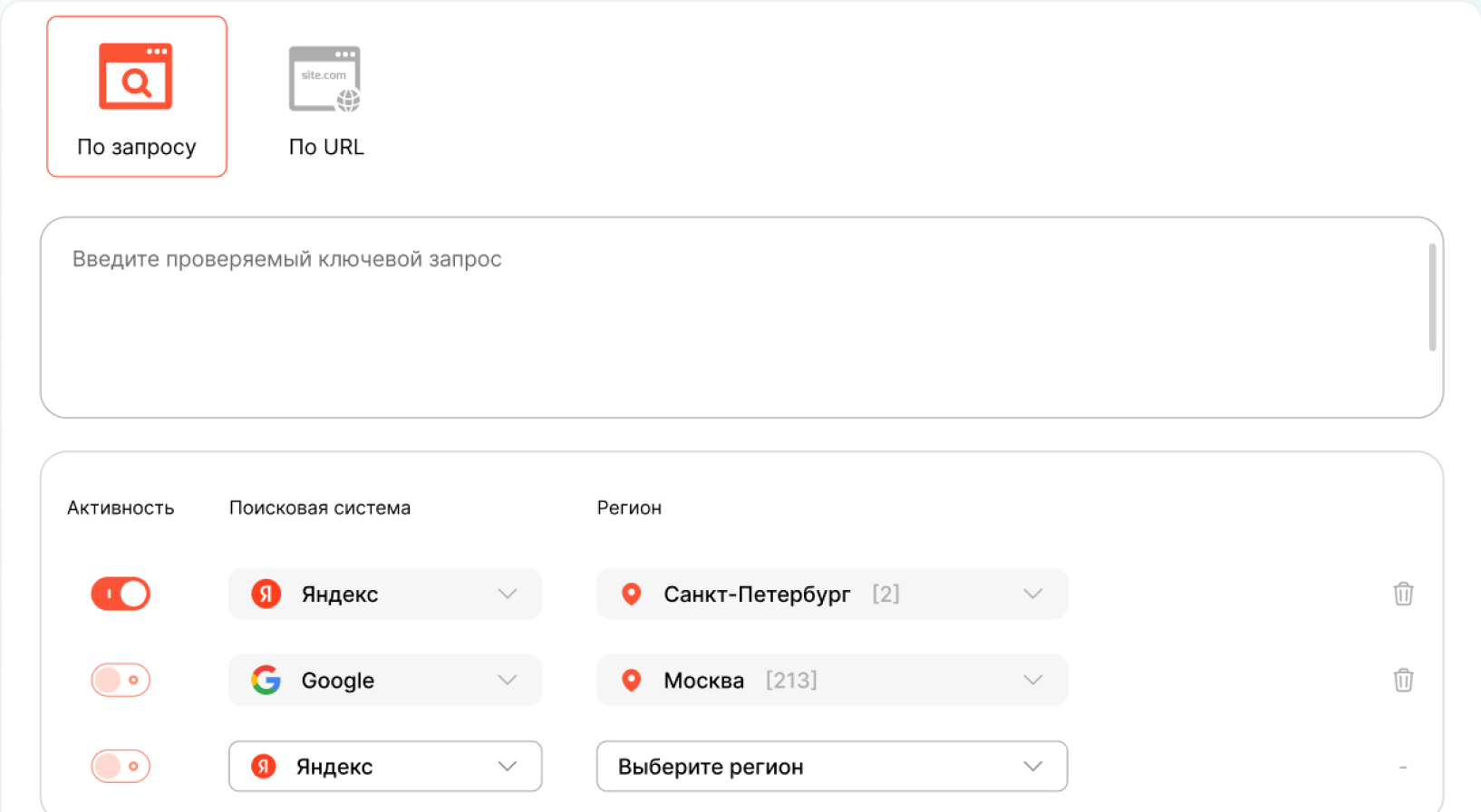The width and height of the screenshot is (1481, 812).
Task: Click the Google logo icon
Action: (266, 681)
